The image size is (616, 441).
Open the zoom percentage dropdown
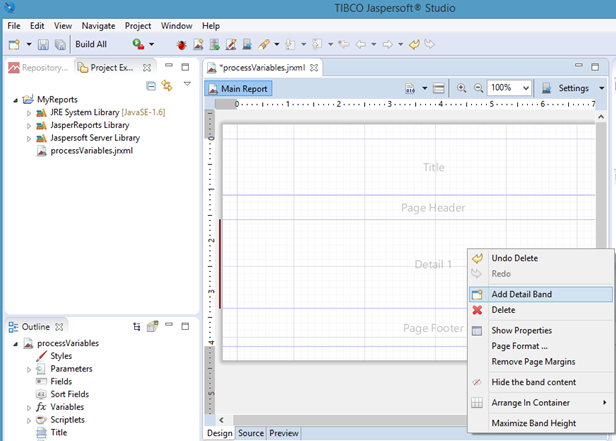tap(528, 88)
